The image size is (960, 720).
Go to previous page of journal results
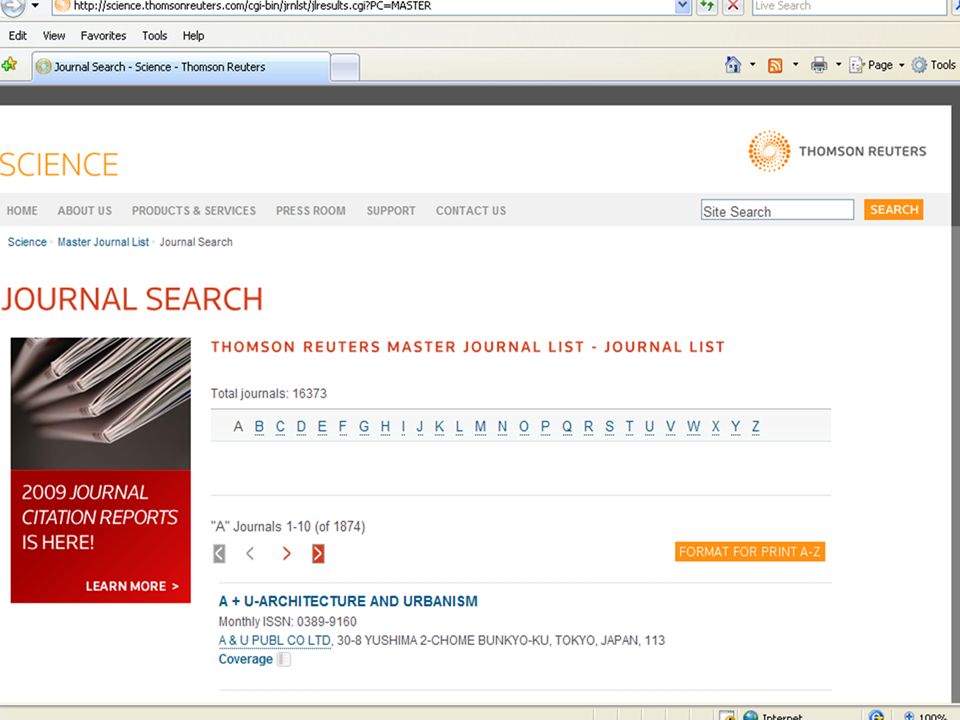tap(250, 553)
